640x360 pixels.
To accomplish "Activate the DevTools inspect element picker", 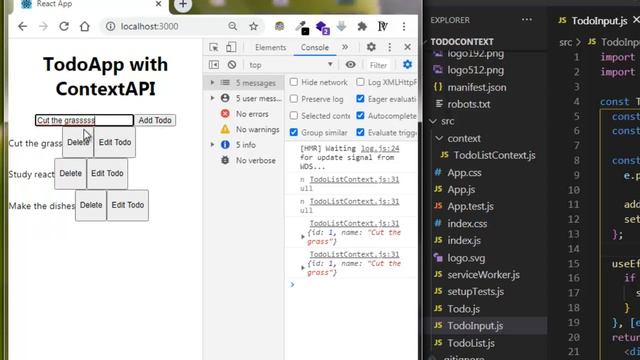I will point(213,47).
